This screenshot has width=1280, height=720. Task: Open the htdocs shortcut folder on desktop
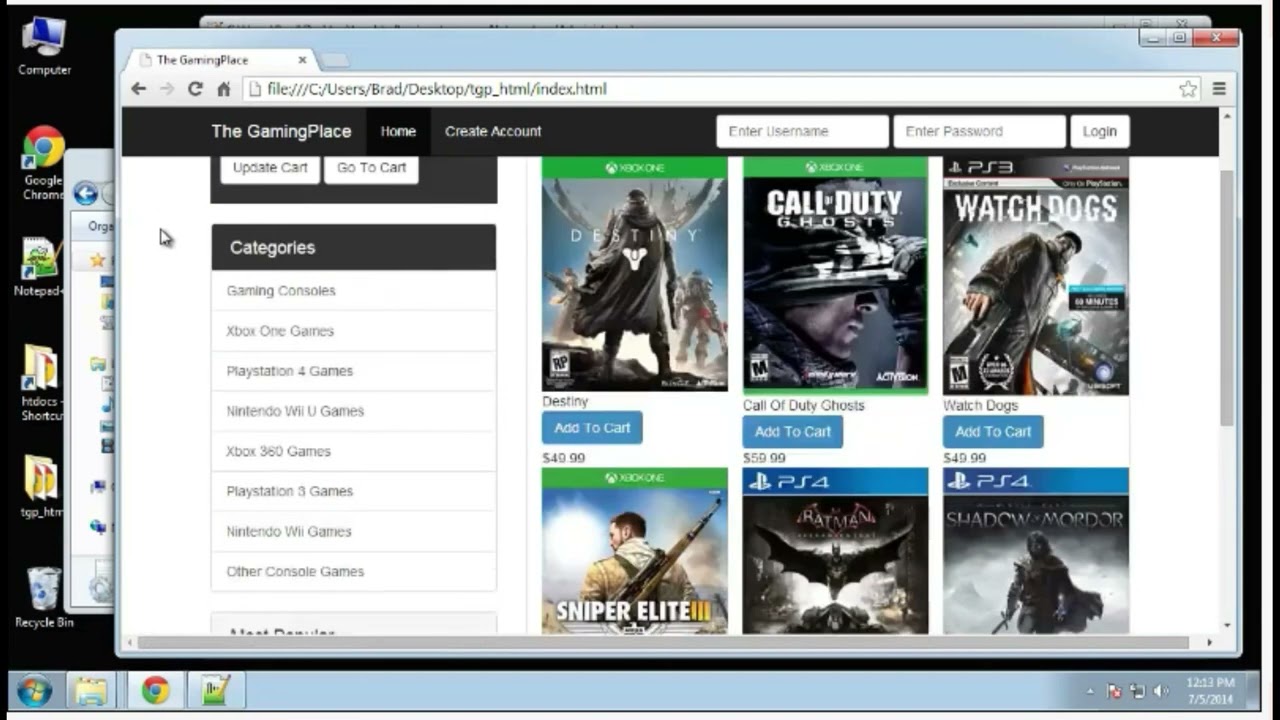tap(41, 382)
